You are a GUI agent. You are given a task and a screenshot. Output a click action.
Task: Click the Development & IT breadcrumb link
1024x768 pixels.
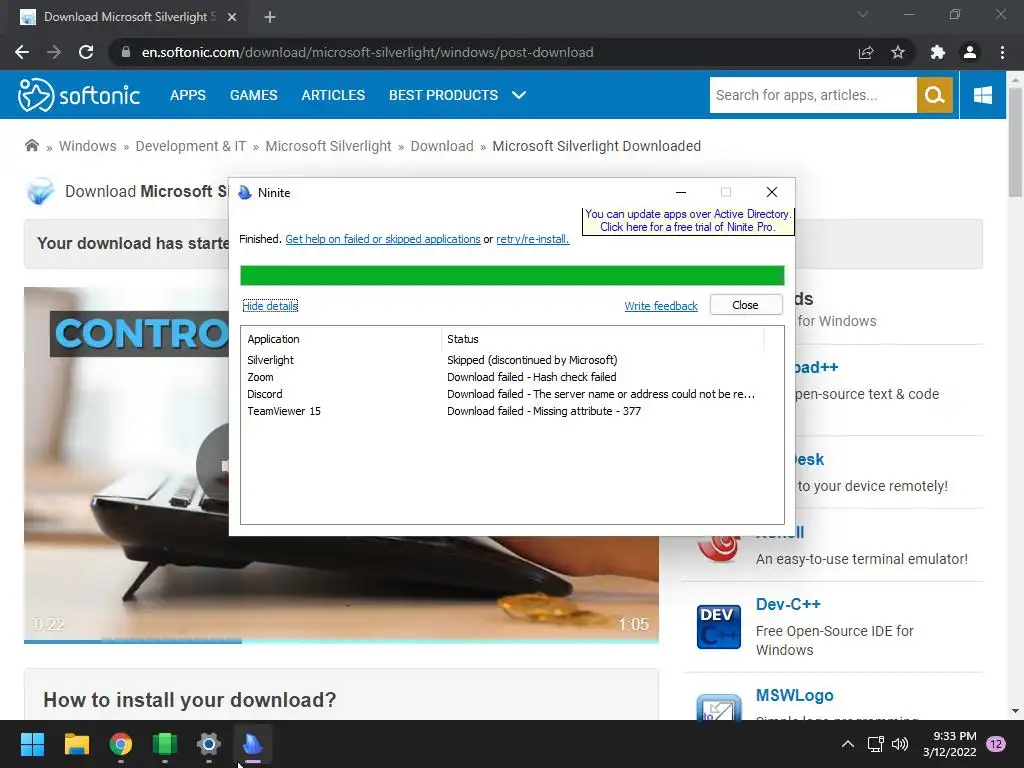191,146
